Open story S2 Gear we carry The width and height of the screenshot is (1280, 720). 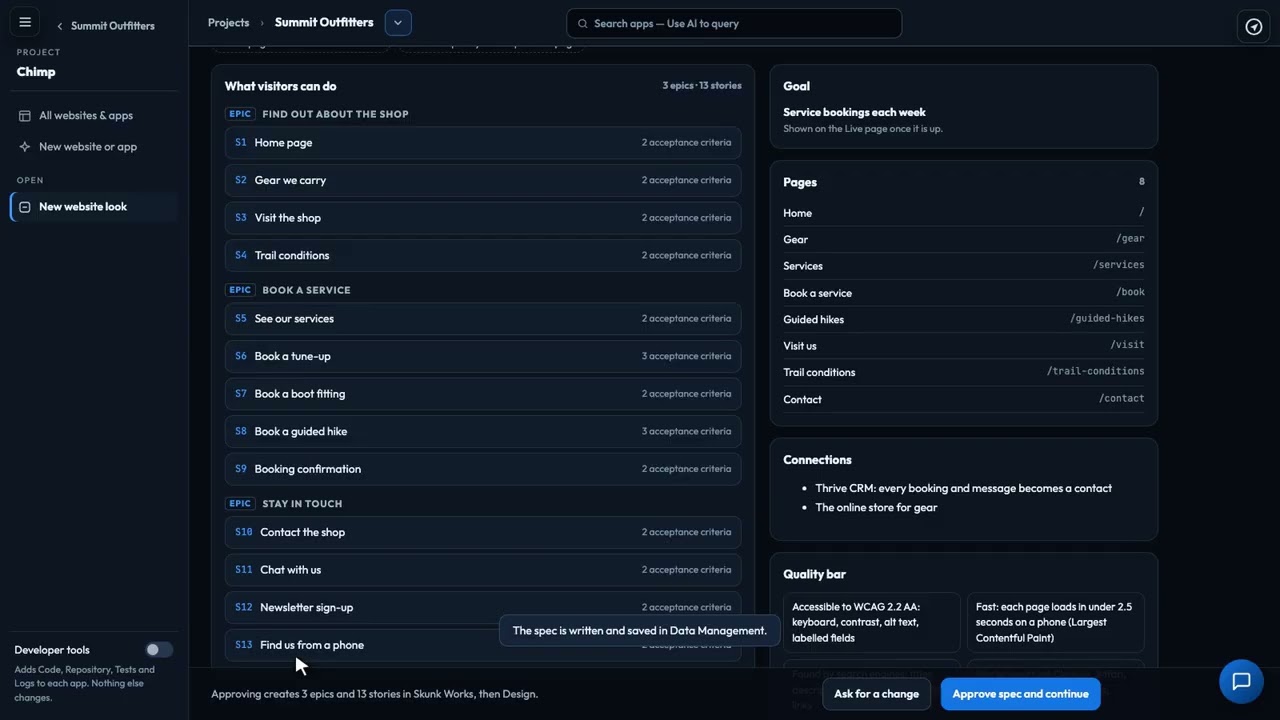483,180
